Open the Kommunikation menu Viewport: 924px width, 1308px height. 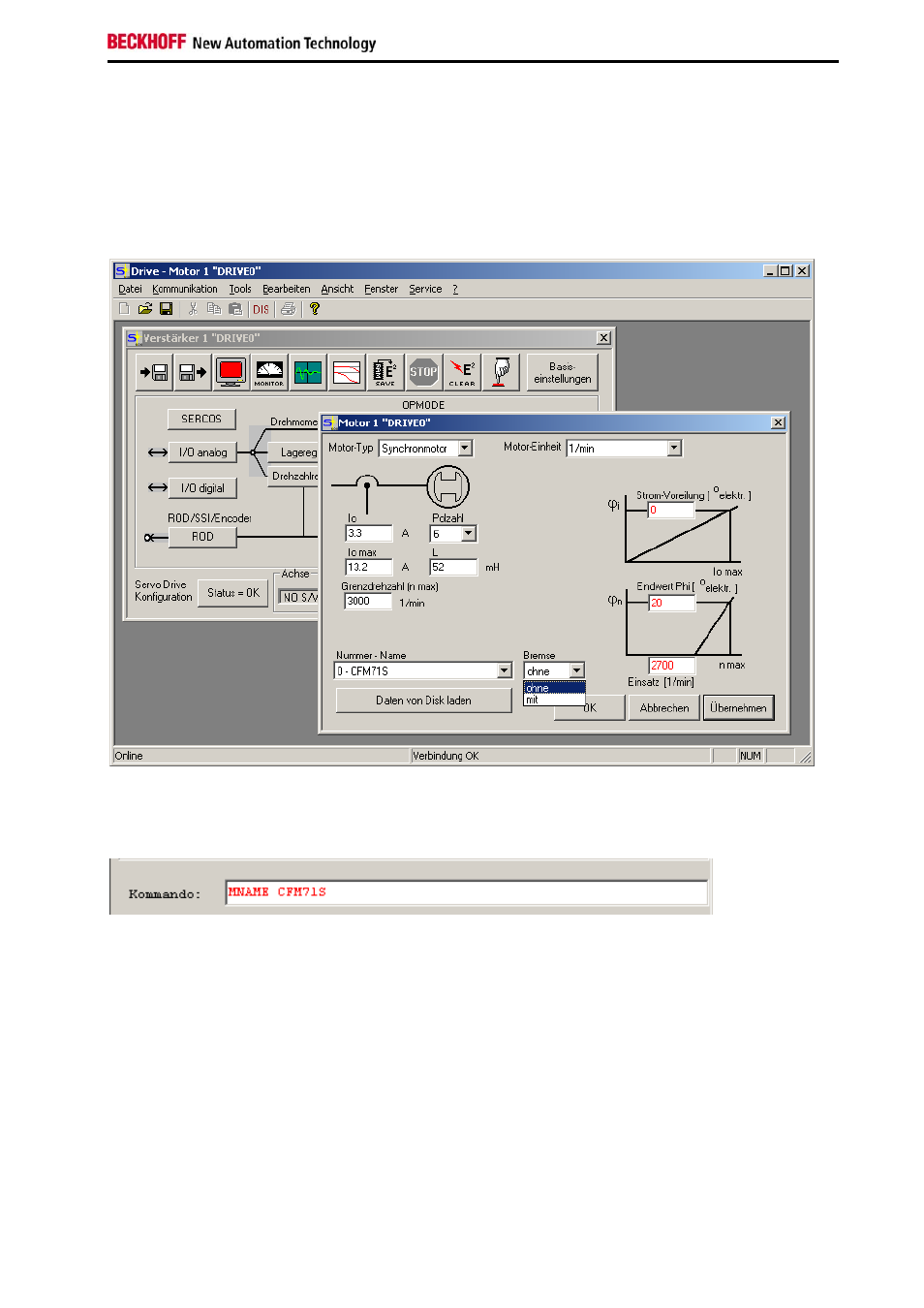click(x=185, y=289)
